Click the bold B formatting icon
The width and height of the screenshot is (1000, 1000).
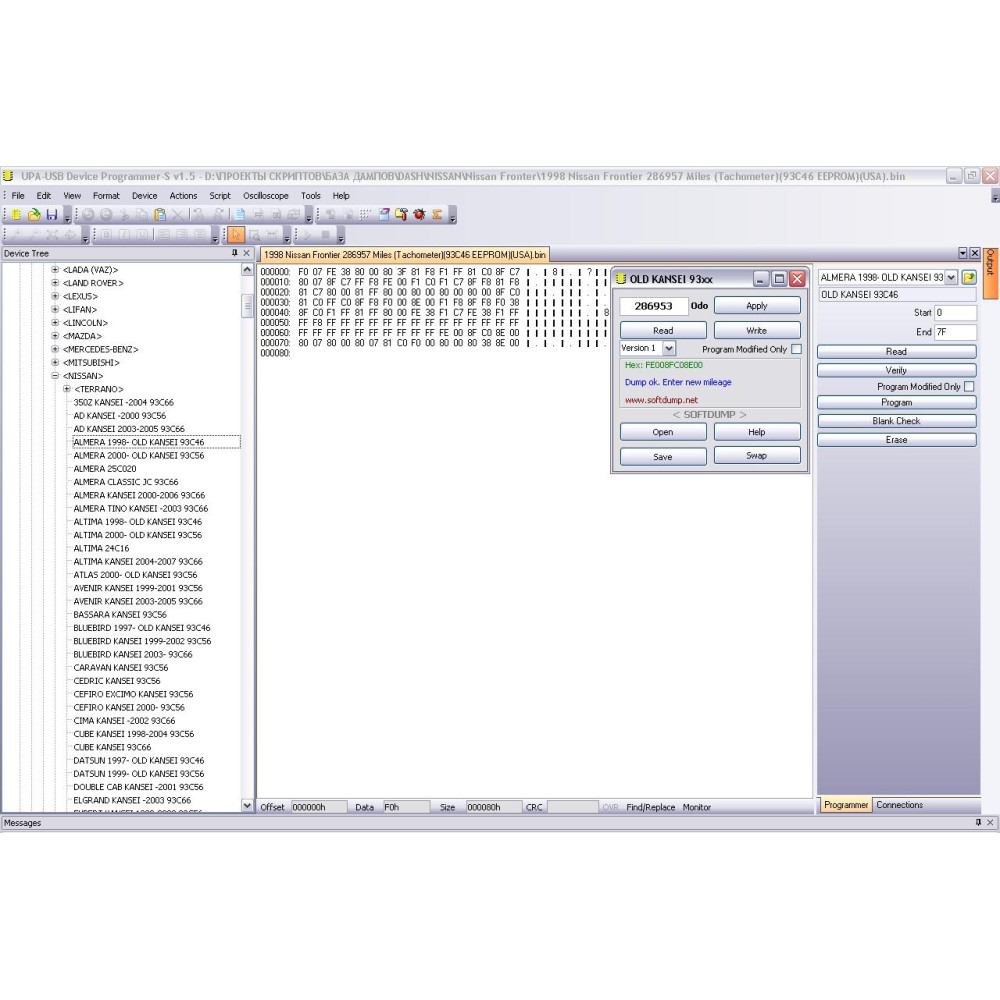point(107,235)
